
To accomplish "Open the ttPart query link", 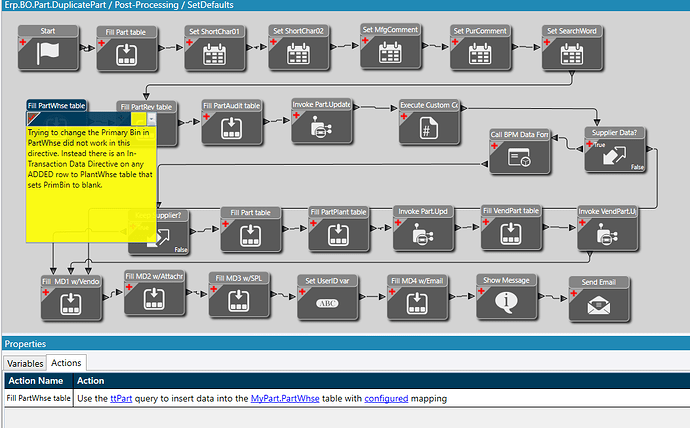I will [x=121, y=399].
